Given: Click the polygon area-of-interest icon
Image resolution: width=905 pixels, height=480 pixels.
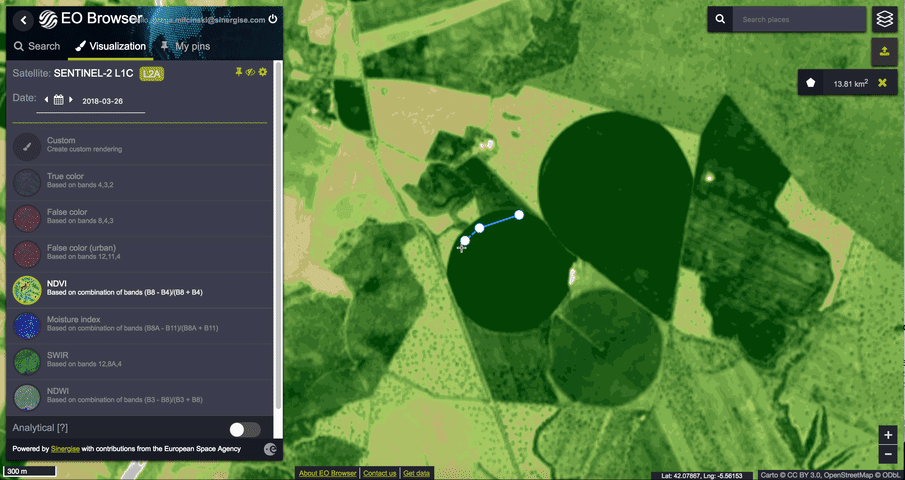Looking at the screenshot, I should pyautogui.click(x=811, y=83).
